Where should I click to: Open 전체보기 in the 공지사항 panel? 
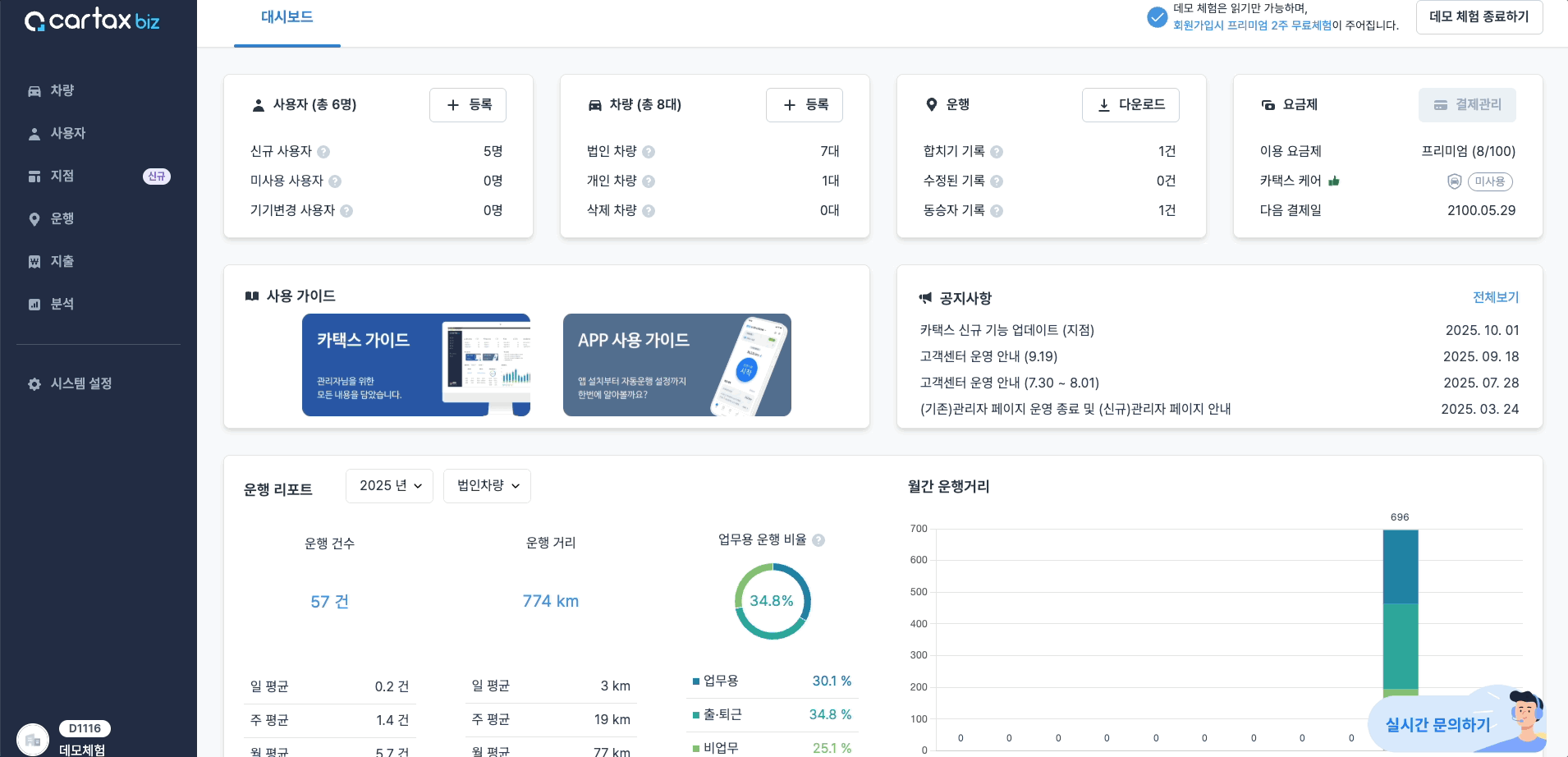coord(1496,297)
